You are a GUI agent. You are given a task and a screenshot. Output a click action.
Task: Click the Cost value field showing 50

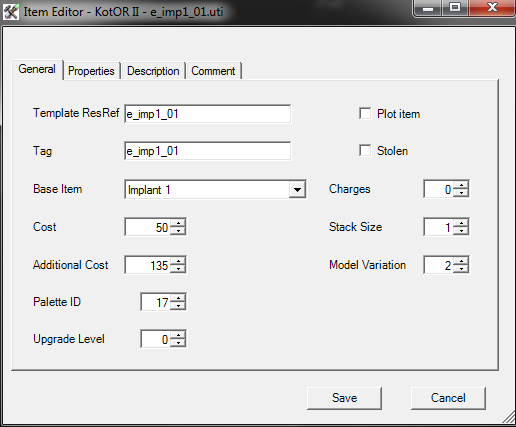click(x=148, y=227)
